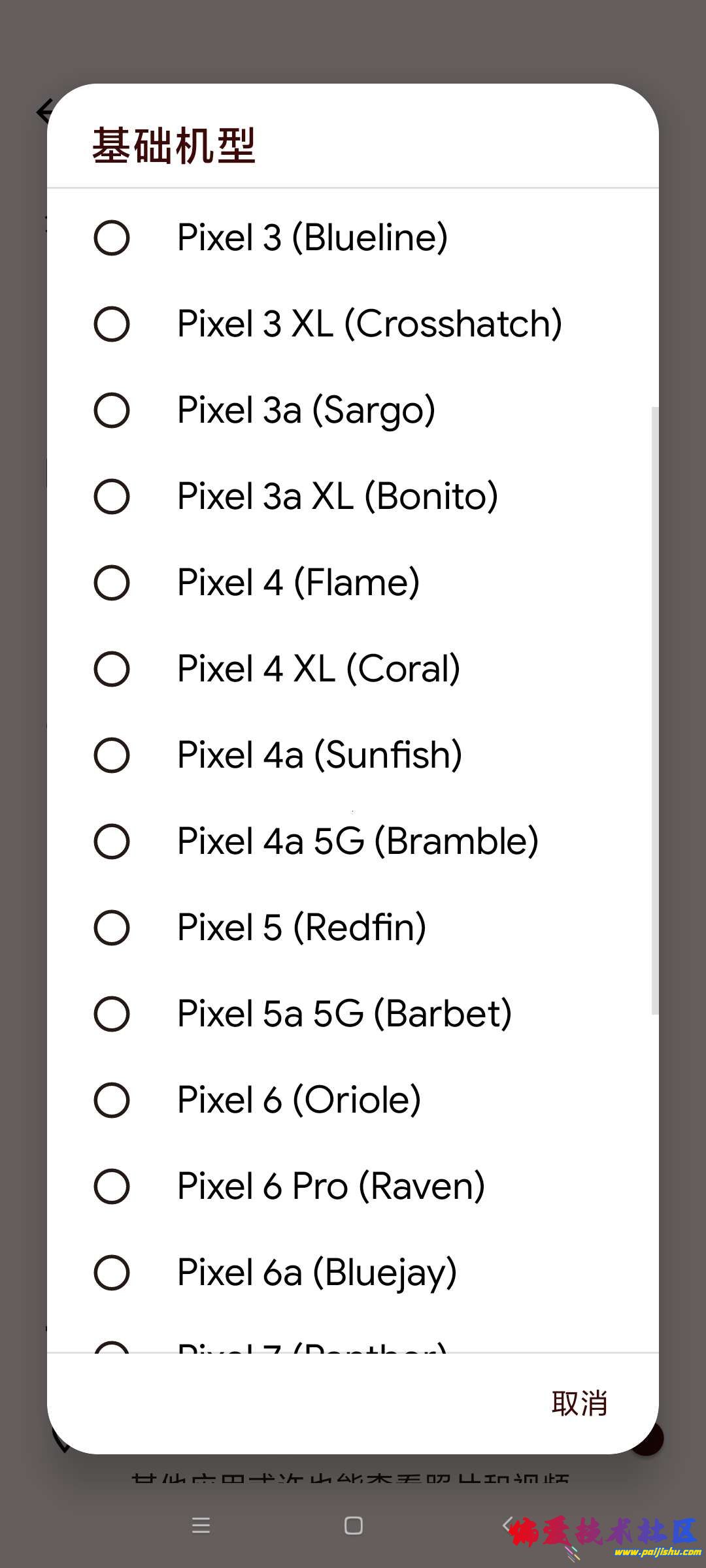Tap the Android recents menu icon
This screenshot has height=1568, width=706.
tap(201, 1526)
